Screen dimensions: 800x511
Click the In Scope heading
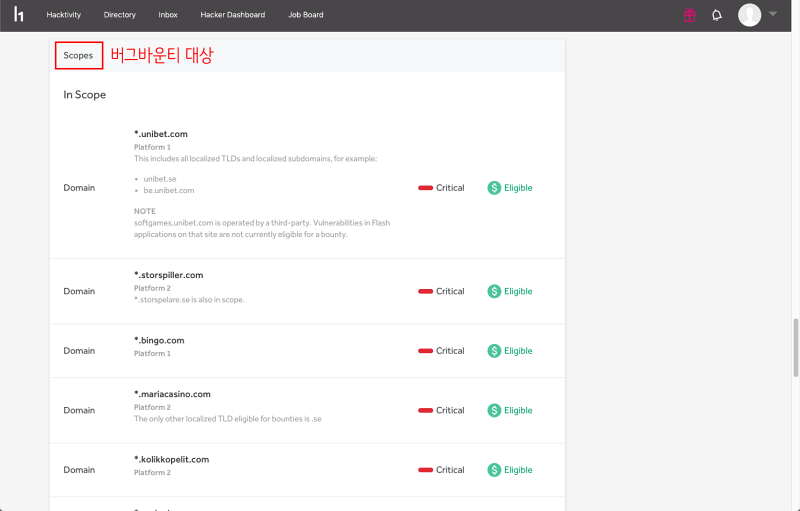(85, 95)
